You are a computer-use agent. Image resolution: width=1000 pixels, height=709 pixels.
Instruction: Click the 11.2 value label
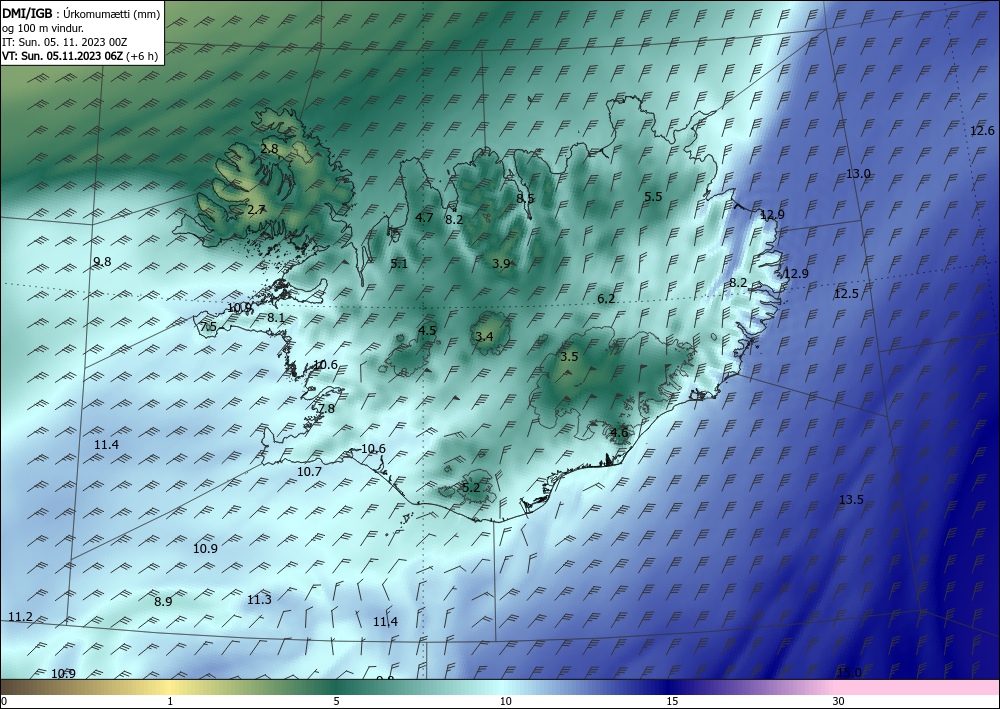[x=20, y=617]
